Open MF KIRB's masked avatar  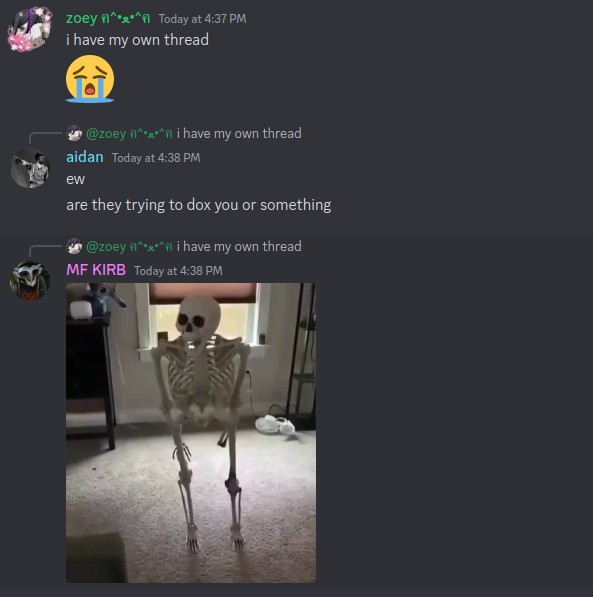coord(30,281)
